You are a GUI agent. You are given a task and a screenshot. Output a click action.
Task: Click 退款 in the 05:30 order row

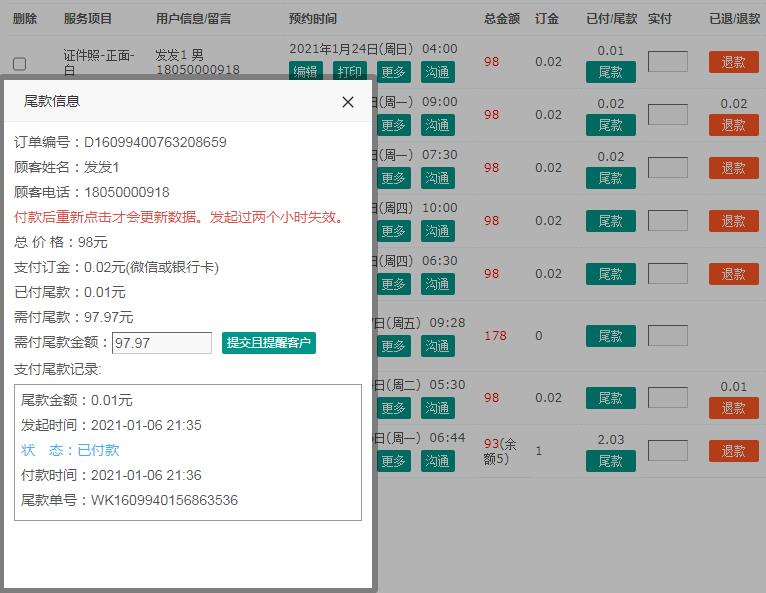(x=733, y=408)
